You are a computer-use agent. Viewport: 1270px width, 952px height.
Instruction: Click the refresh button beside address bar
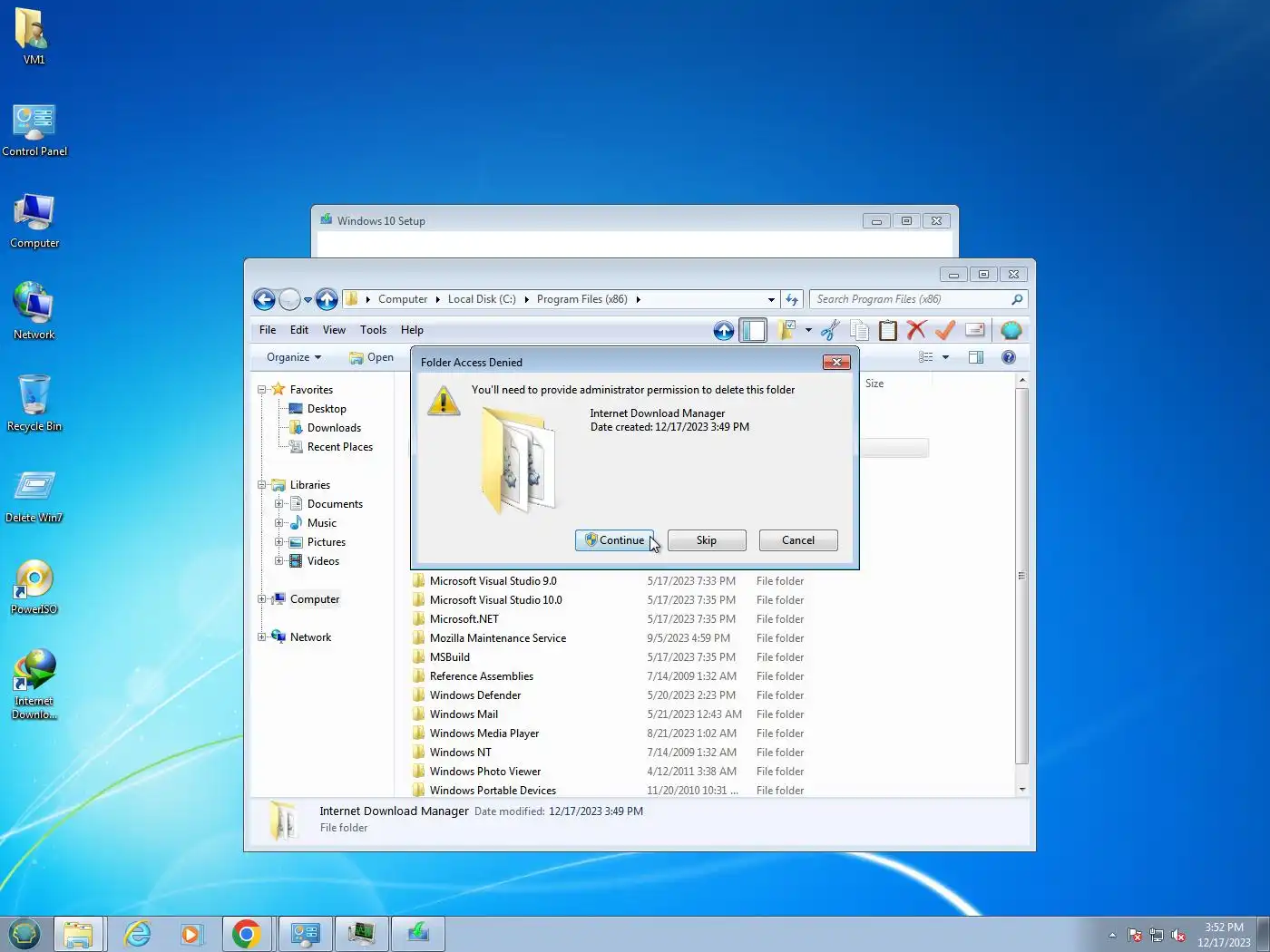pyautogui.click(x=792, y=299)
